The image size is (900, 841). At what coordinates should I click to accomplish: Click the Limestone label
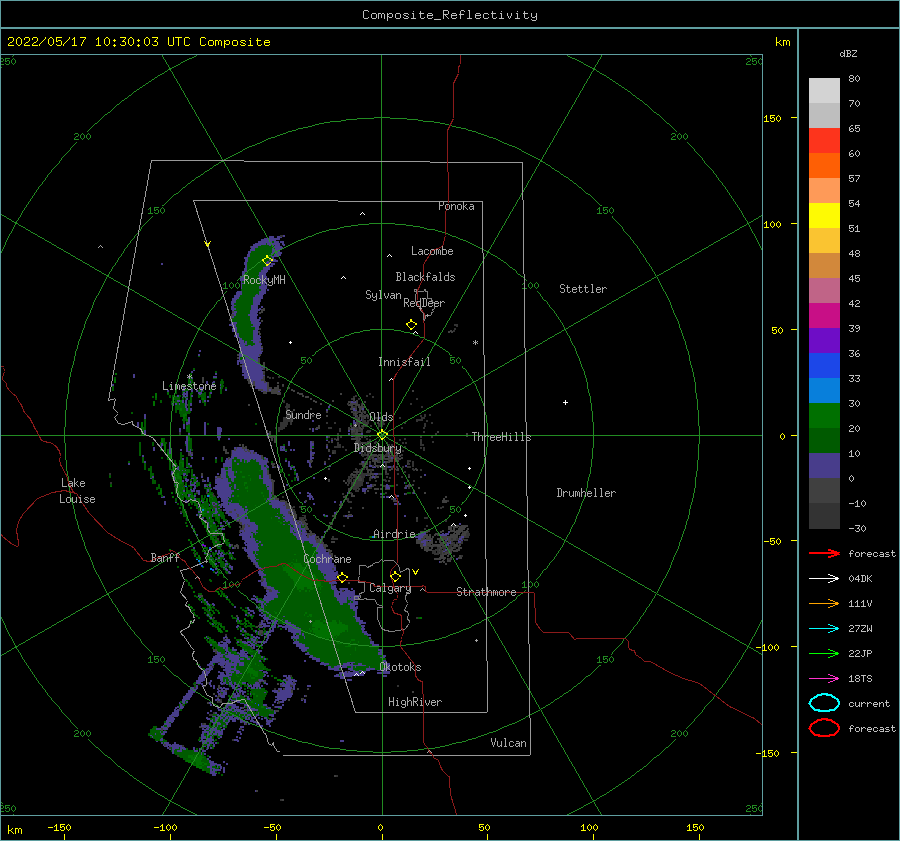189,386
